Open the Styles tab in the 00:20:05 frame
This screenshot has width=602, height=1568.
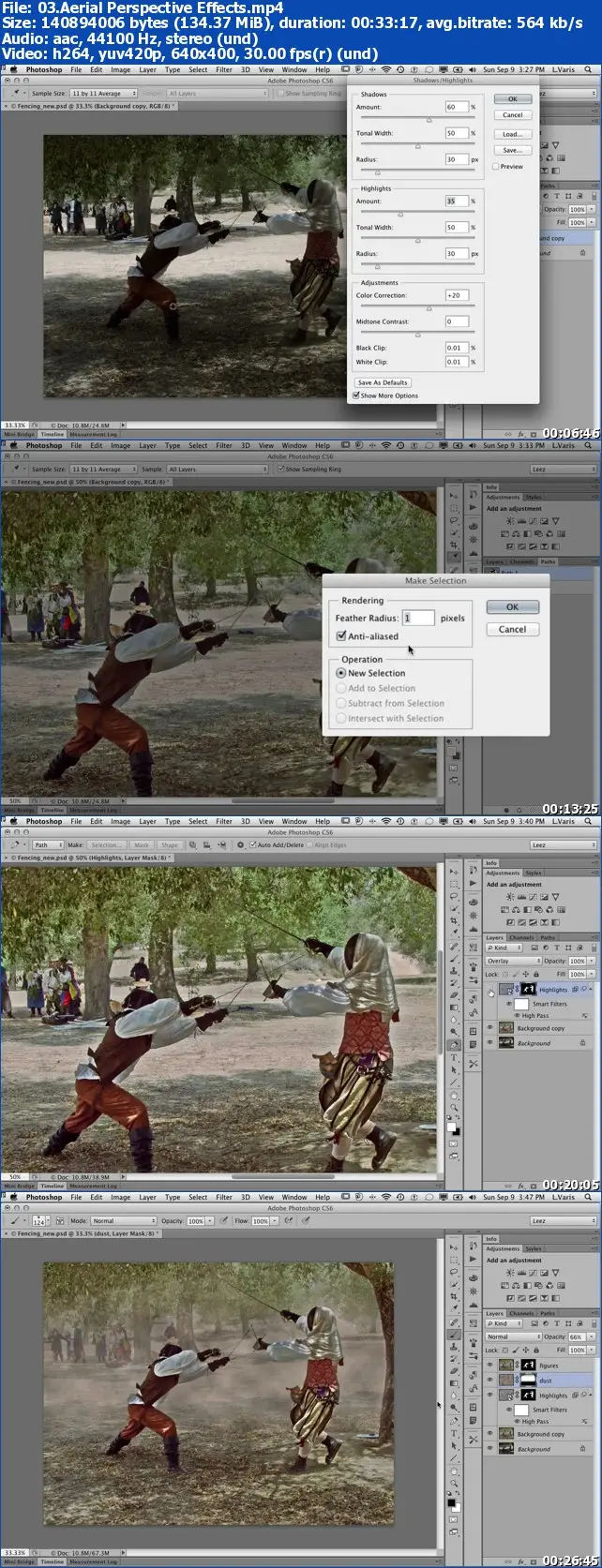pyautogui.click(x=534, y=873)
